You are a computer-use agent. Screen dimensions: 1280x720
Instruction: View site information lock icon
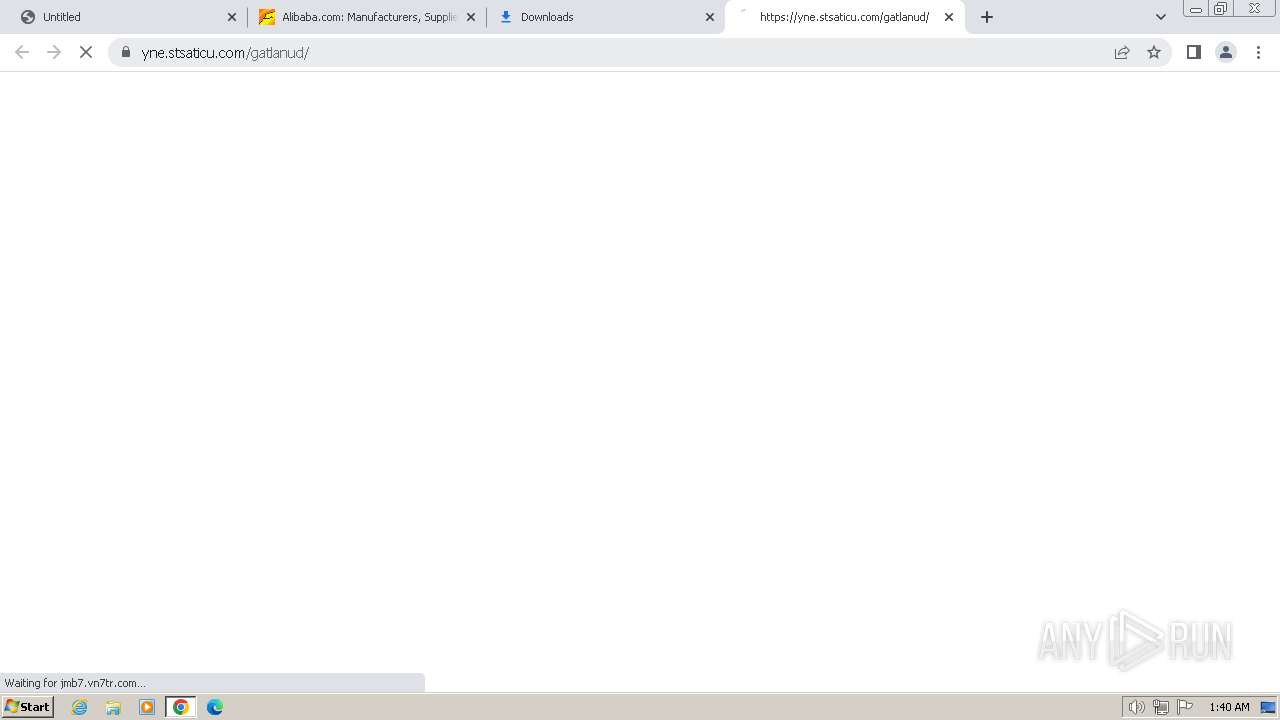click(x=126, y=52)
